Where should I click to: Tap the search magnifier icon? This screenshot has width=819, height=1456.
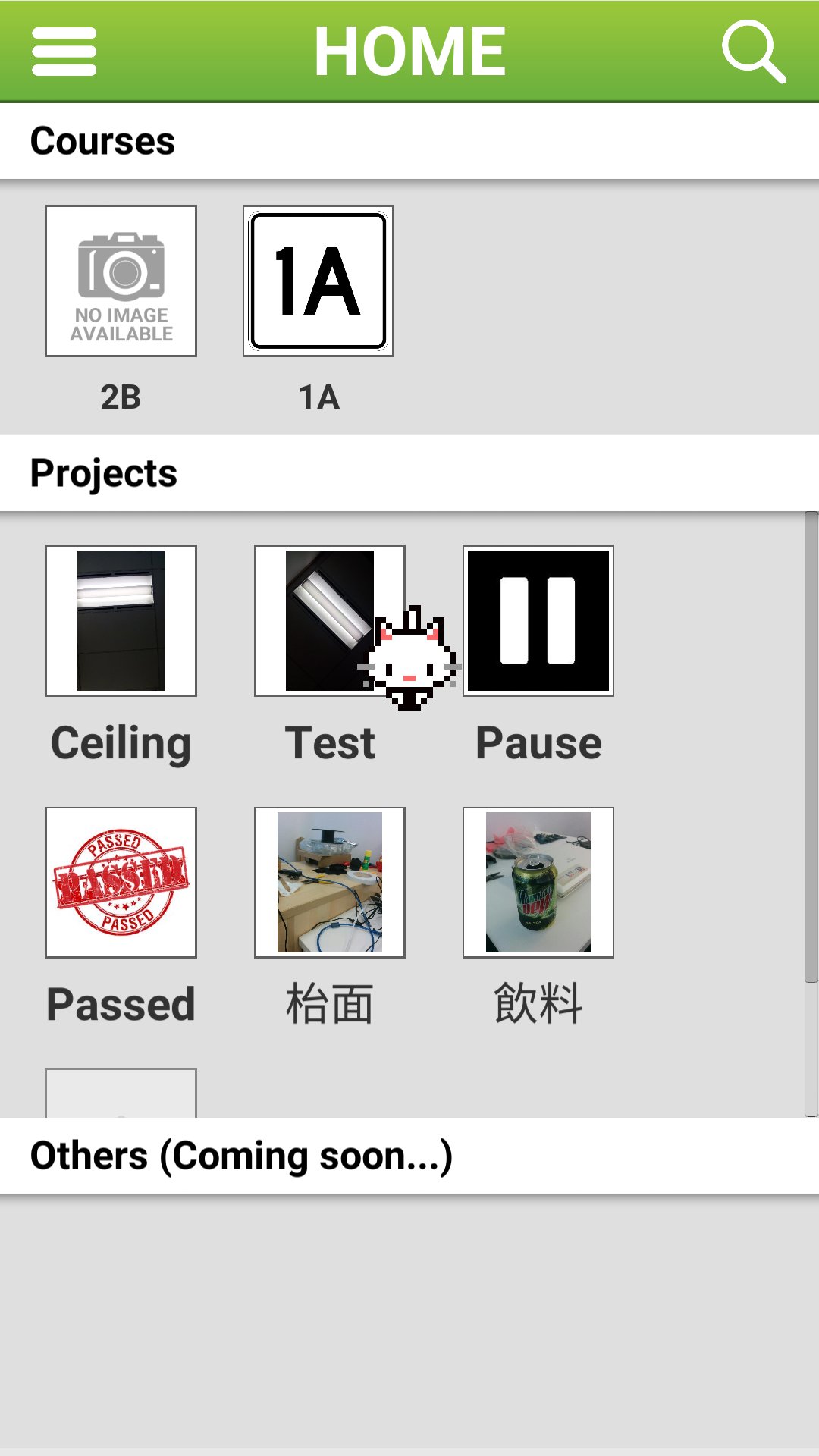point(754,52)
